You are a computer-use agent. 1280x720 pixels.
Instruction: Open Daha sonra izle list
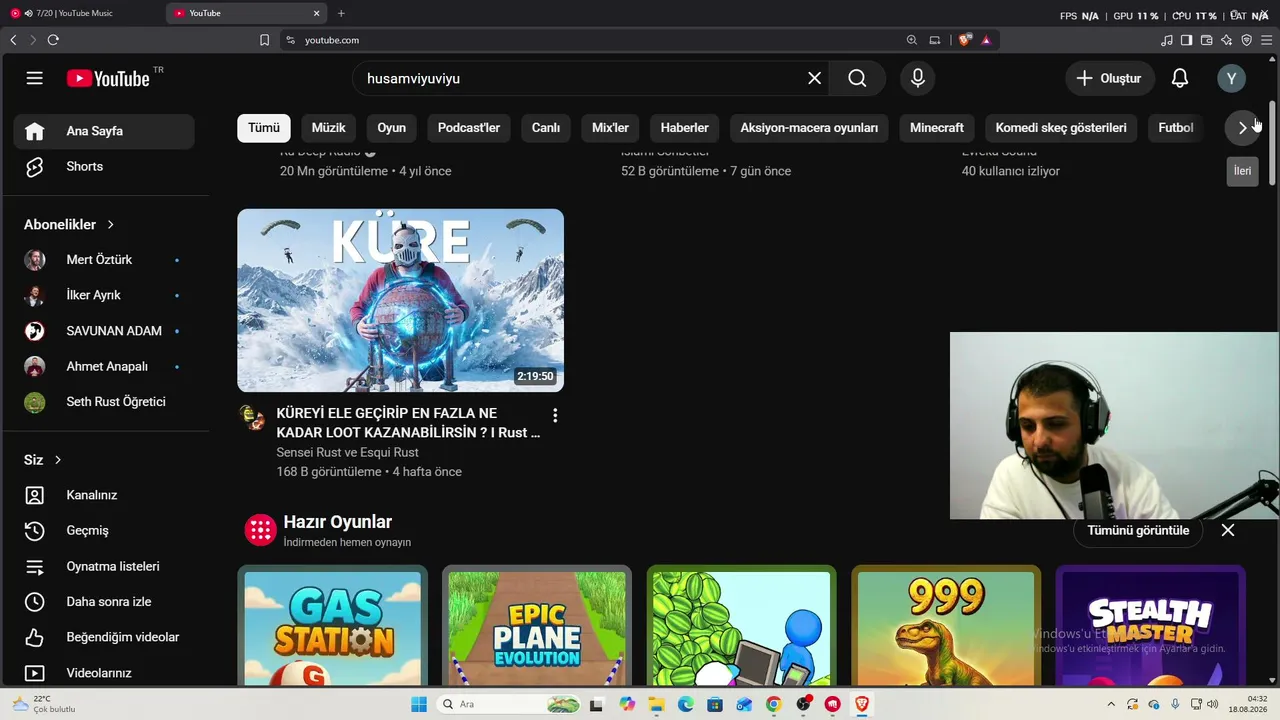point(104,602)
